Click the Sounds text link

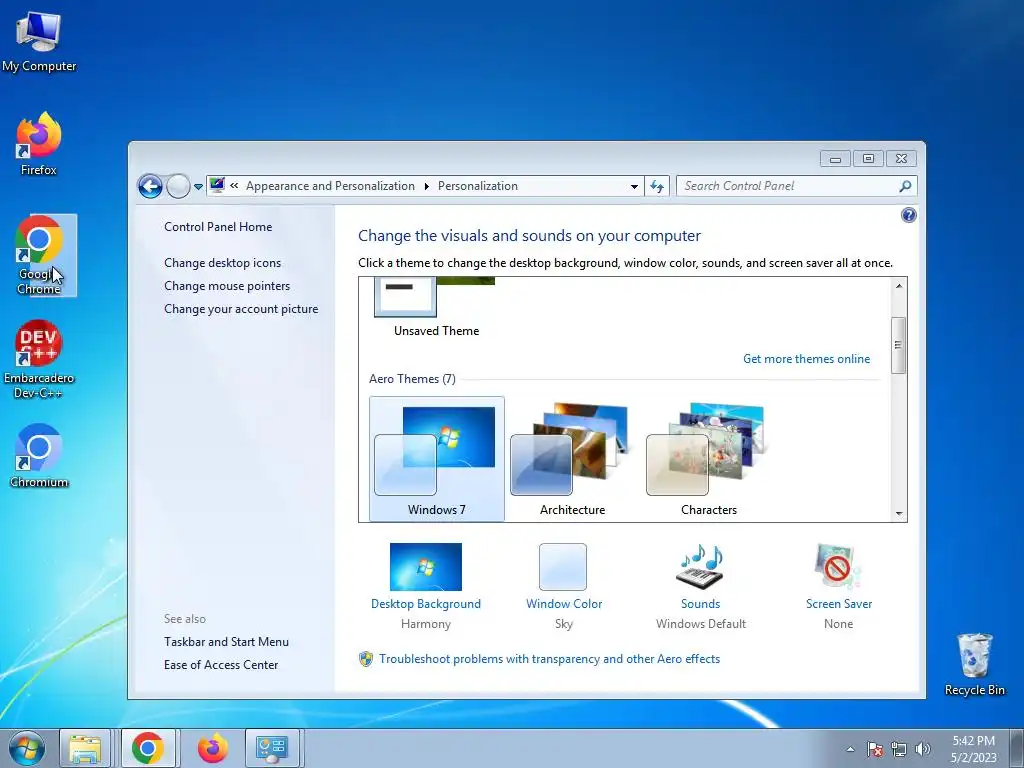tap(700, 603)
